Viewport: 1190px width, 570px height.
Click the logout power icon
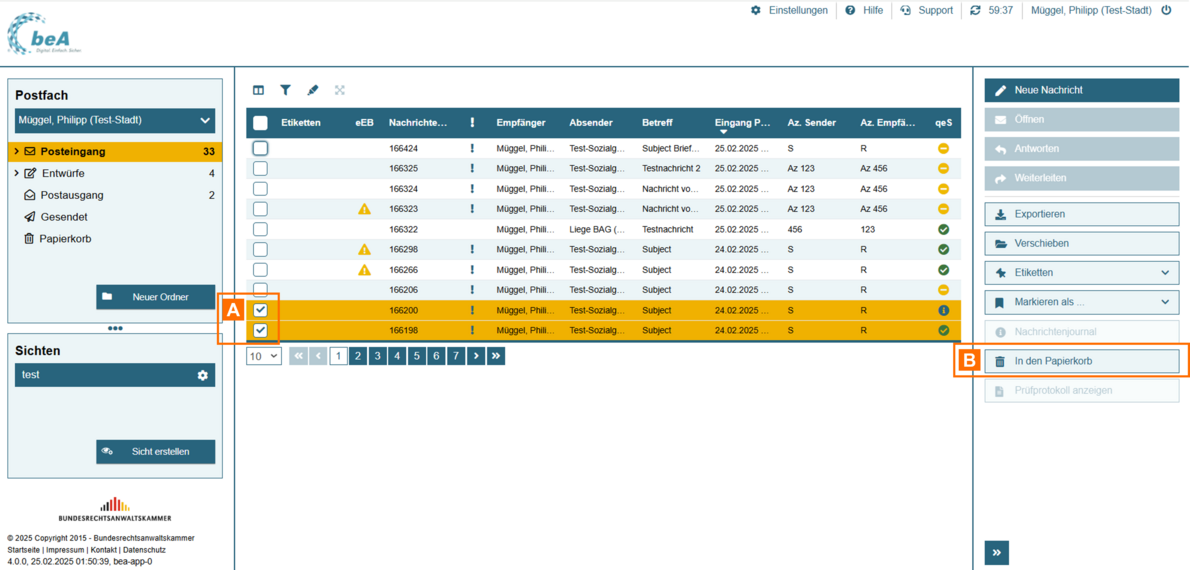click(1166, 11)
